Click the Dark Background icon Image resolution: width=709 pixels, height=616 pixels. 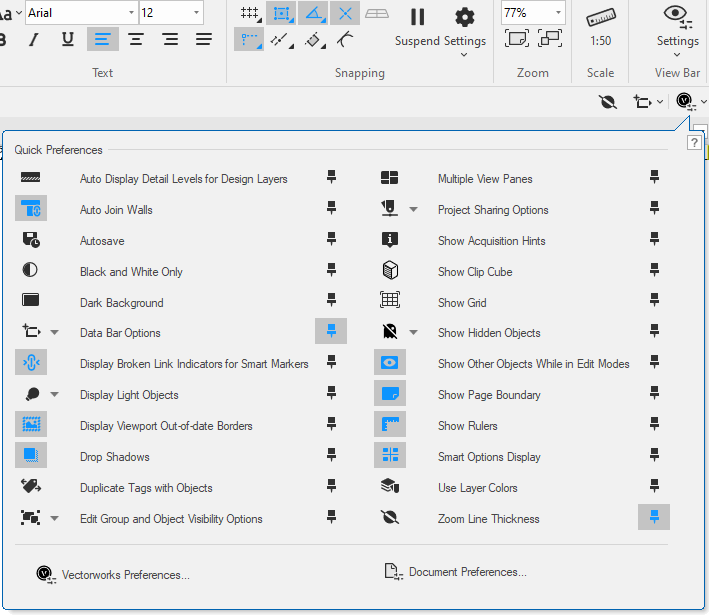pos(31,301)
